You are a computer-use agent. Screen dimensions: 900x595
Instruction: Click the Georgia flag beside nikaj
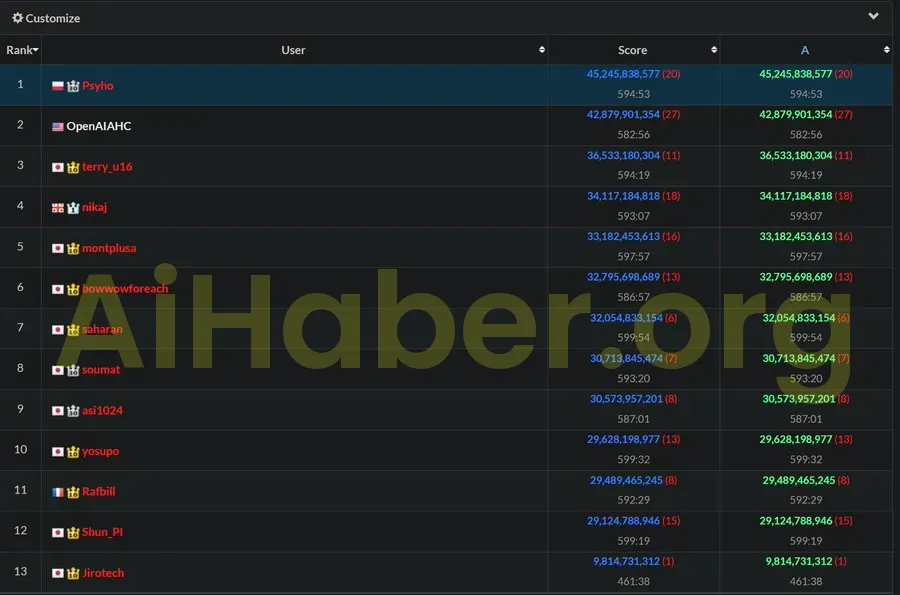click(58, 208)
